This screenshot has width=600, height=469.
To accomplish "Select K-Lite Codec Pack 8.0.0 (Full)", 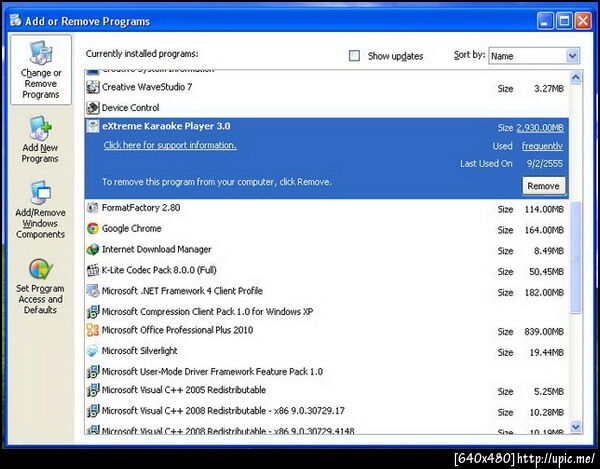I will (327, 270).
